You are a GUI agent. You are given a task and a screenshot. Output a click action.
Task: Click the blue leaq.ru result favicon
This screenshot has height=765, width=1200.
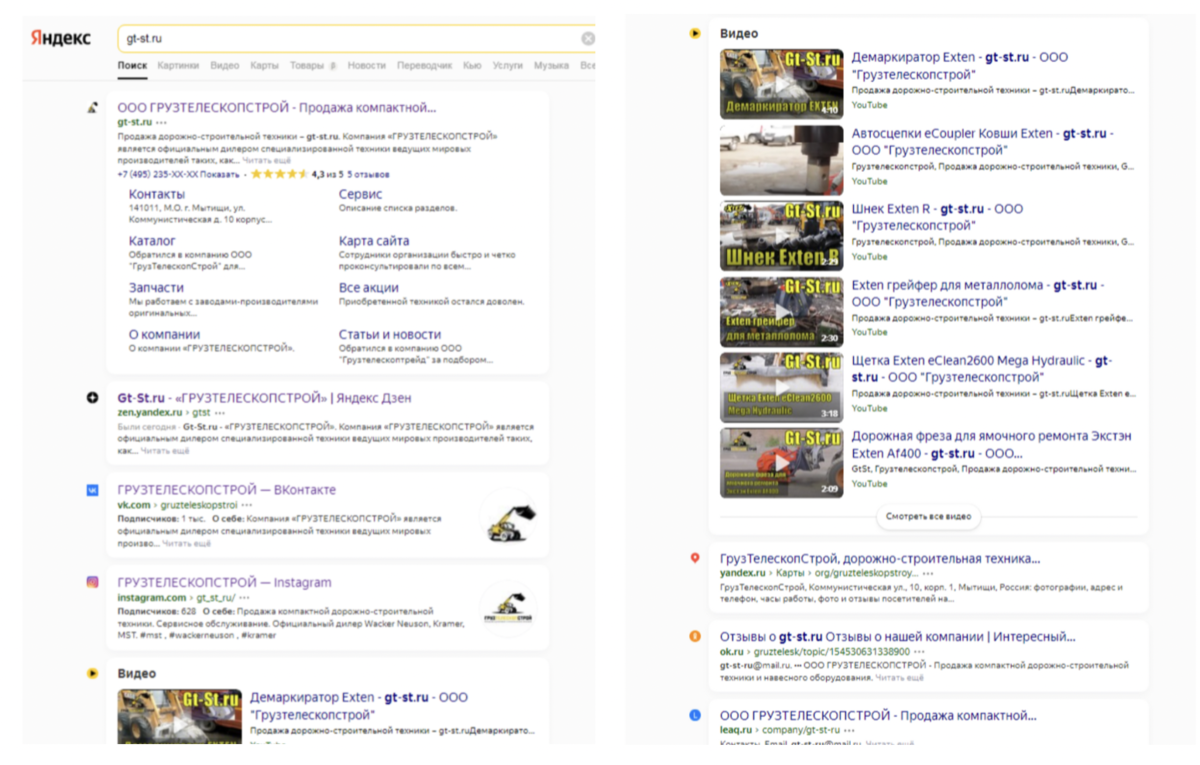[x=695, y=716]
